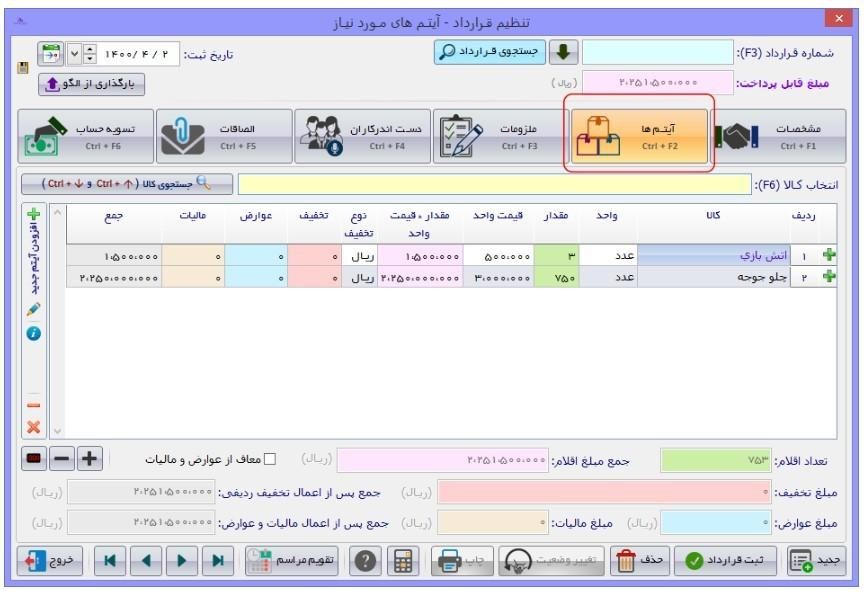
Task: Click the question mark help button
Action: [365, 561]
